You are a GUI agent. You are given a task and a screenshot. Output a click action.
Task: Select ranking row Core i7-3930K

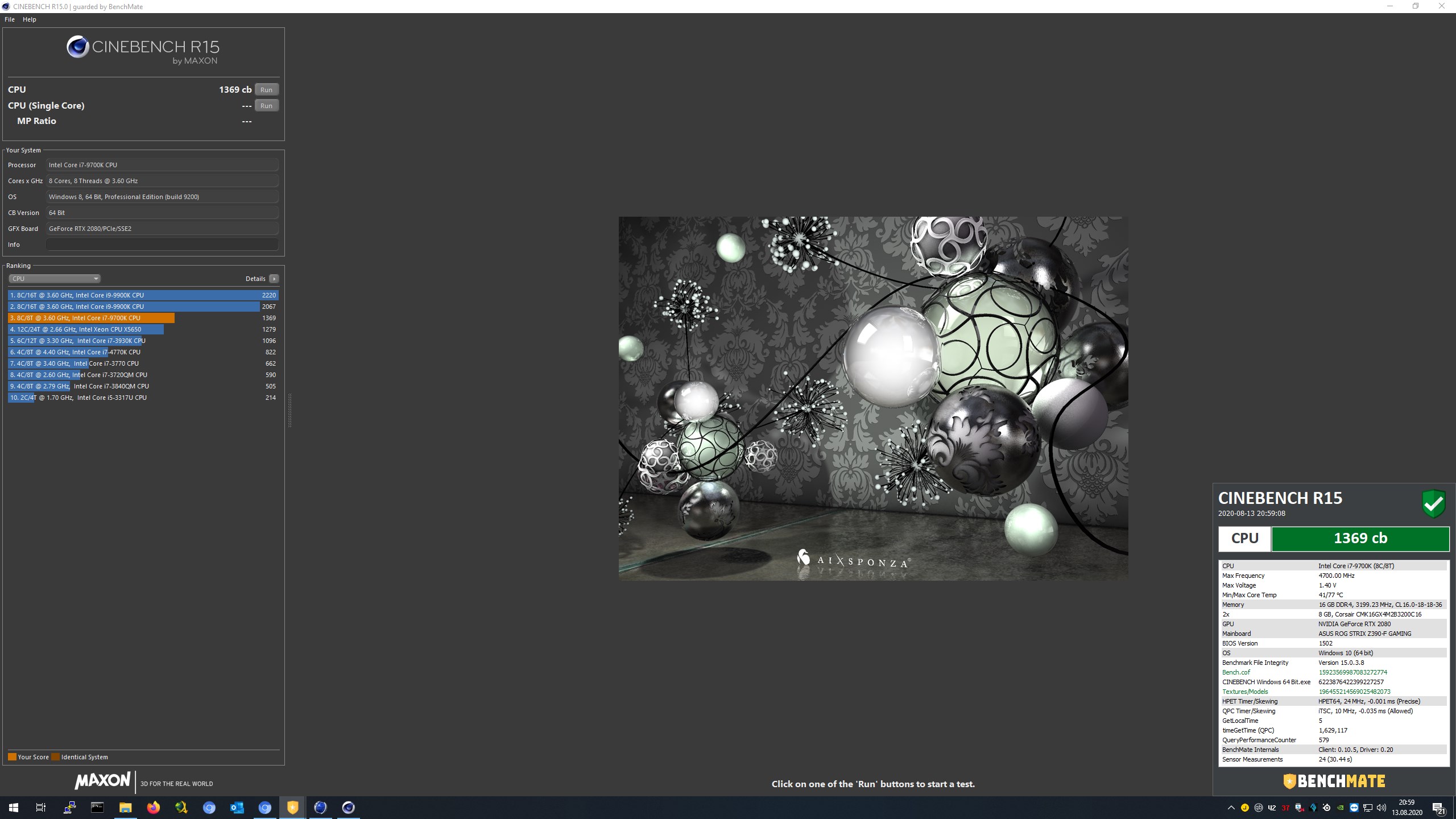(143, 341)
